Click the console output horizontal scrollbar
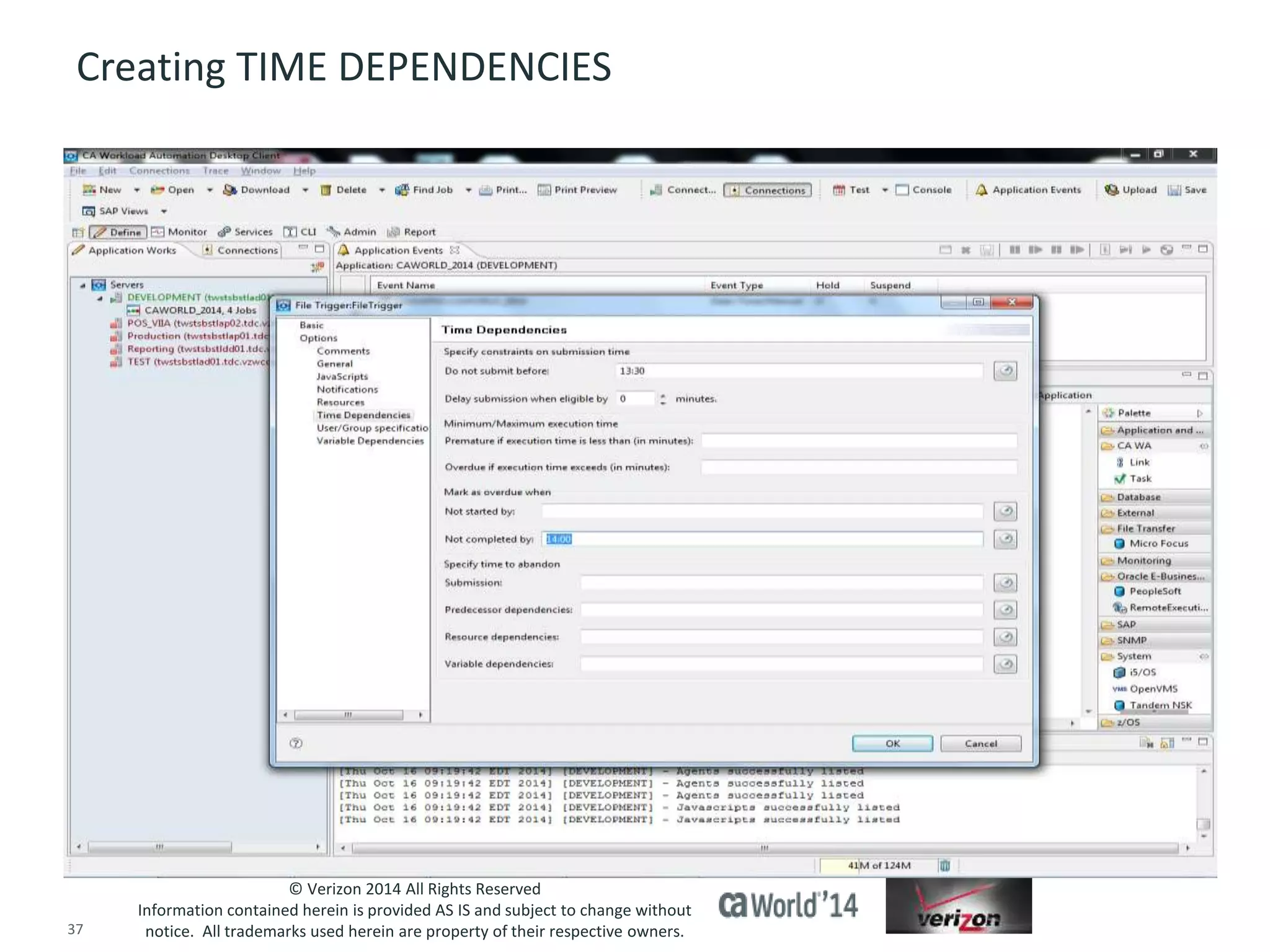The width and height of the screenshot is (1270, 952). (764, 847)
